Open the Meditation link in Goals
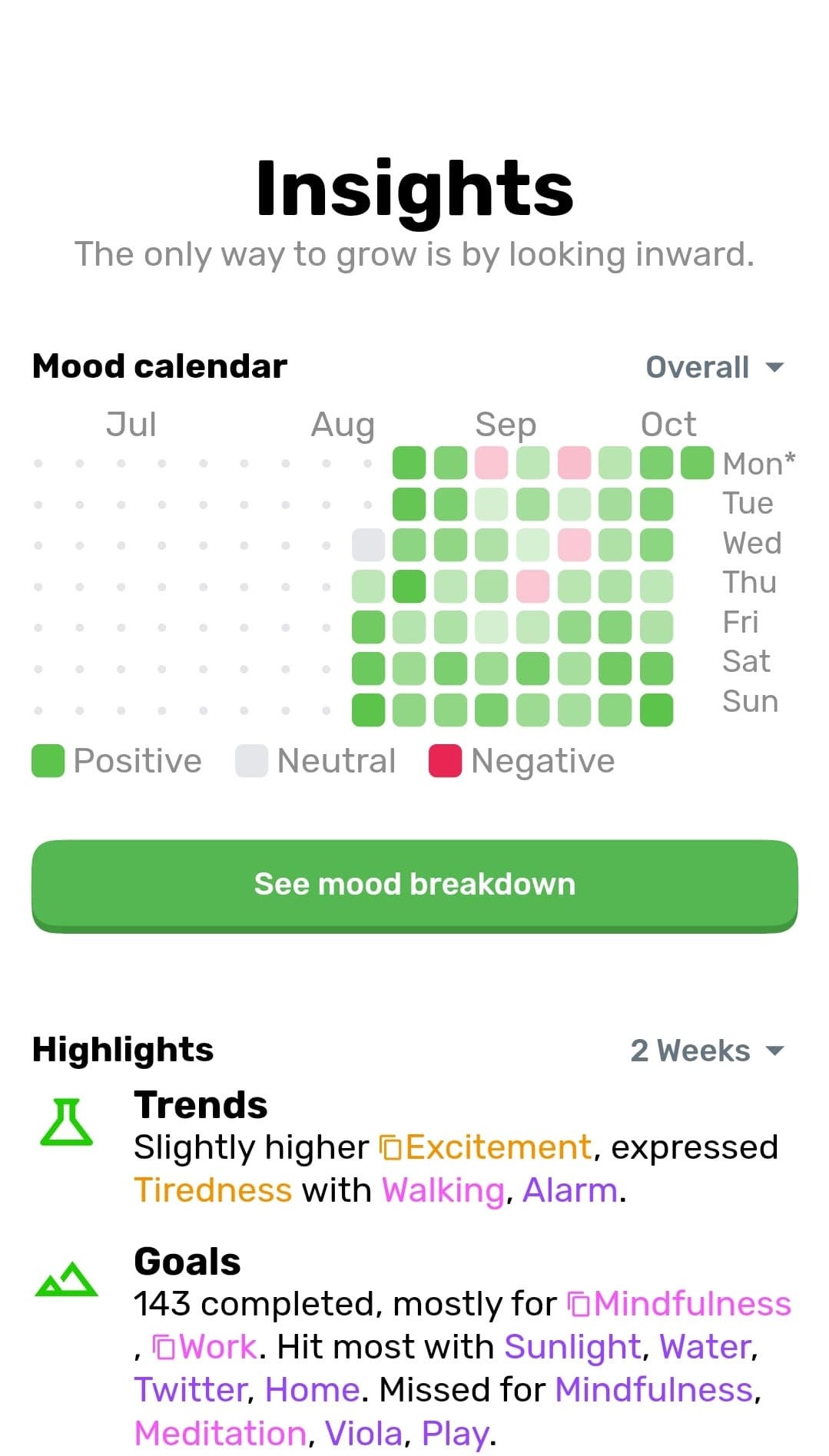Image resolution: width=829 pixels, height=1456 pixels. pos(221,1433)
